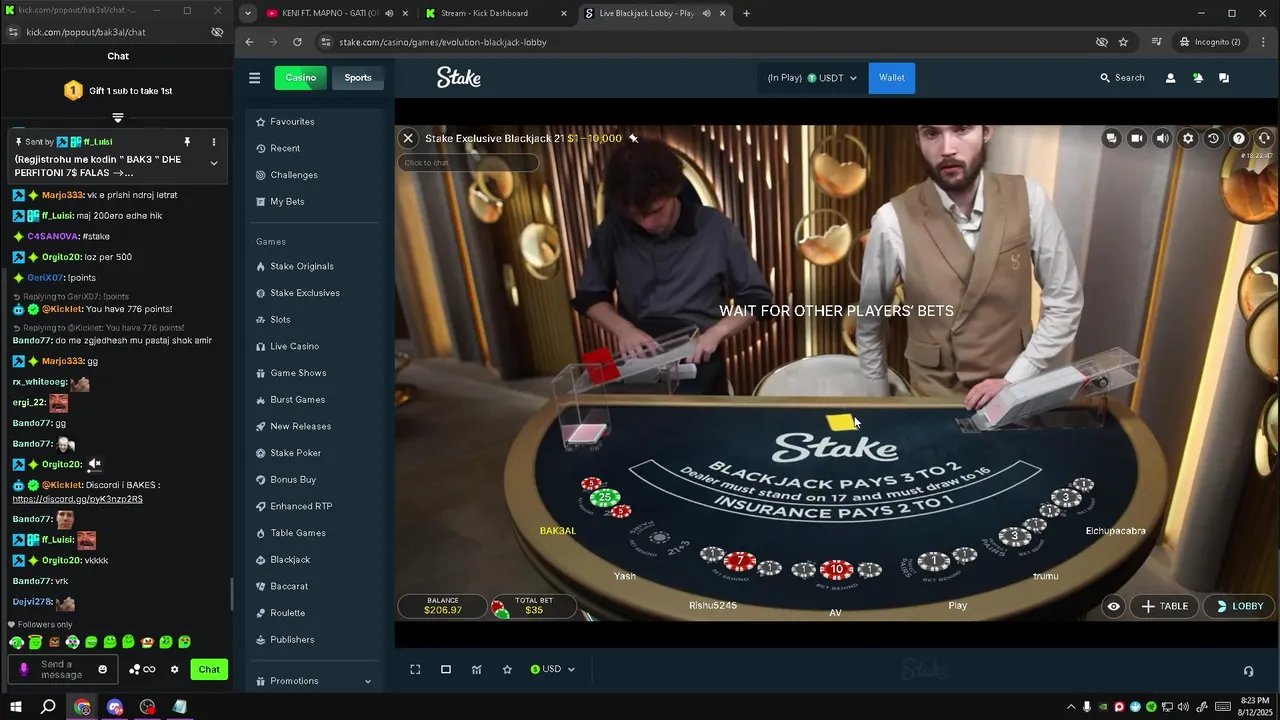Open a new browser tab

(x=746, y=13)
